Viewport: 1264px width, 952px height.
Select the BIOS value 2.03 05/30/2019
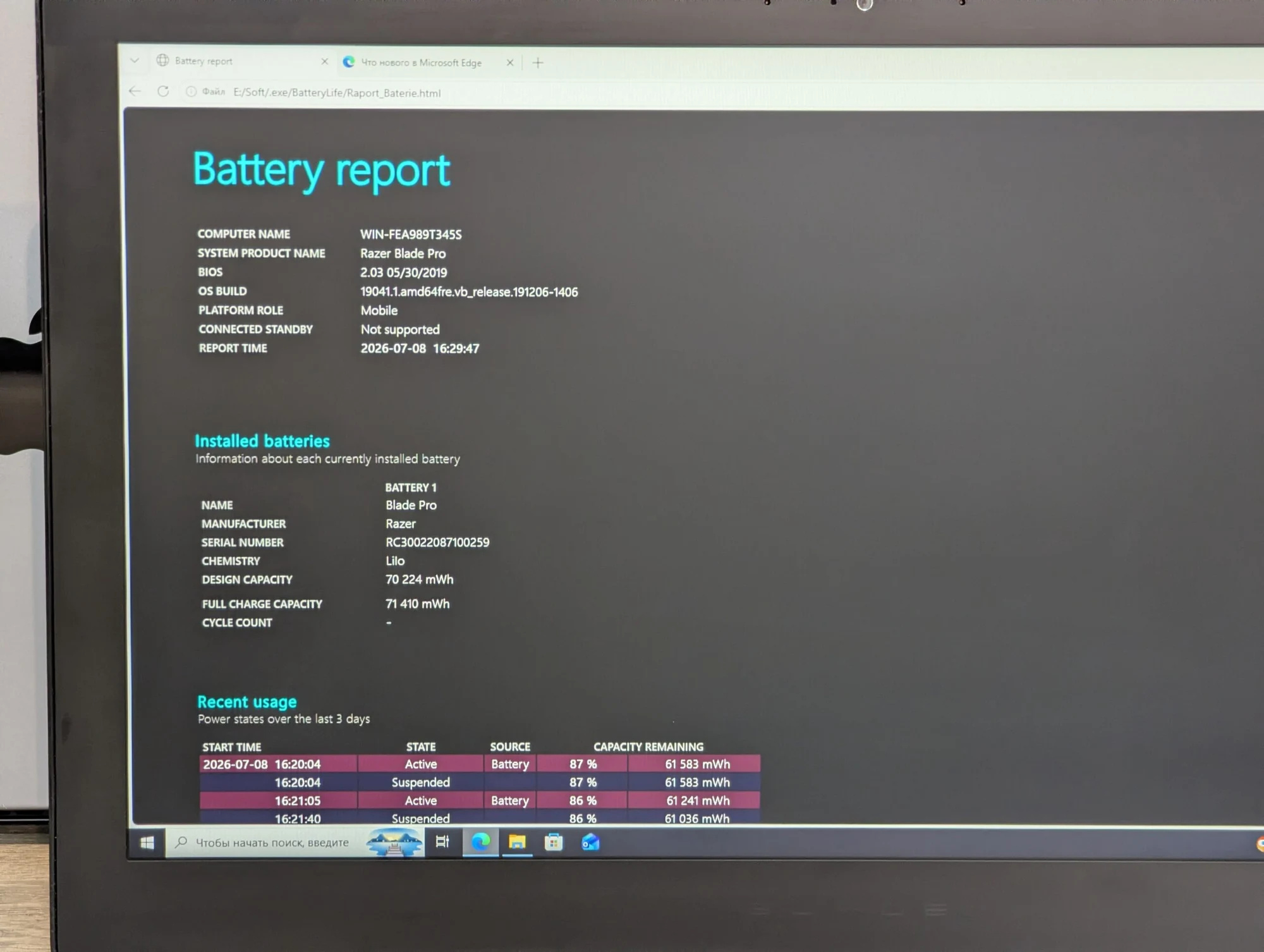coord(403,272)
